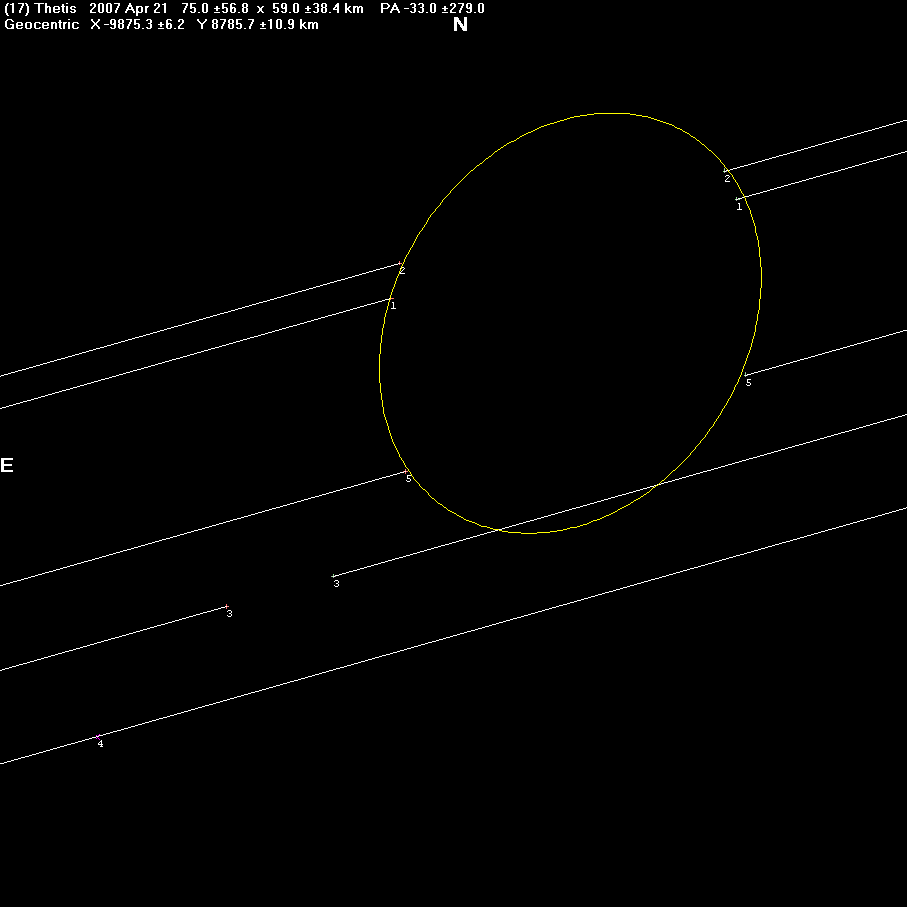907x907 pixels.
Task: Click chord label 2 on the ellipse's western limb
Action: pos(727,179)
